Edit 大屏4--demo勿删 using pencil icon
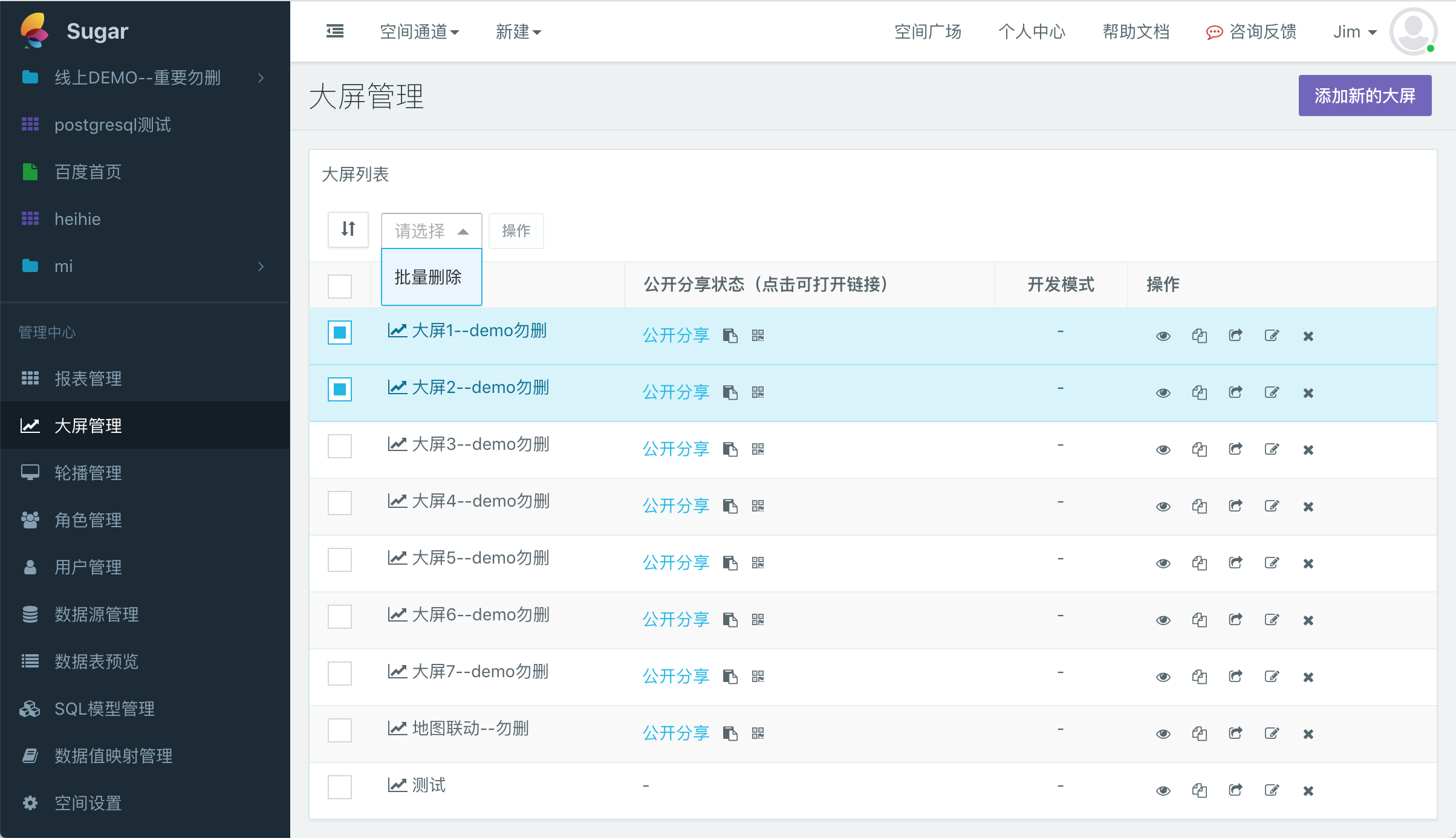Screen dimensions: 1456x838 pos(1272,506)
